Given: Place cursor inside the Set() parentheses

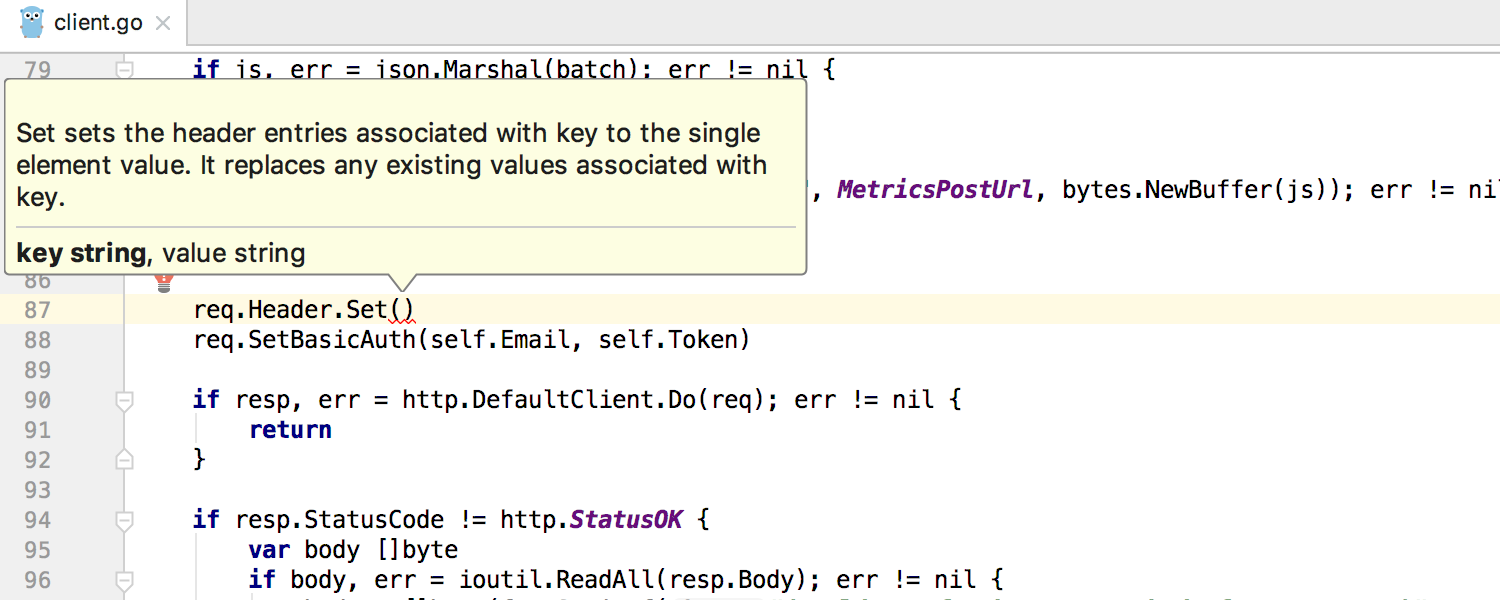Looking at the screenshot, I should pyautogui.click(x=401, y=310).
